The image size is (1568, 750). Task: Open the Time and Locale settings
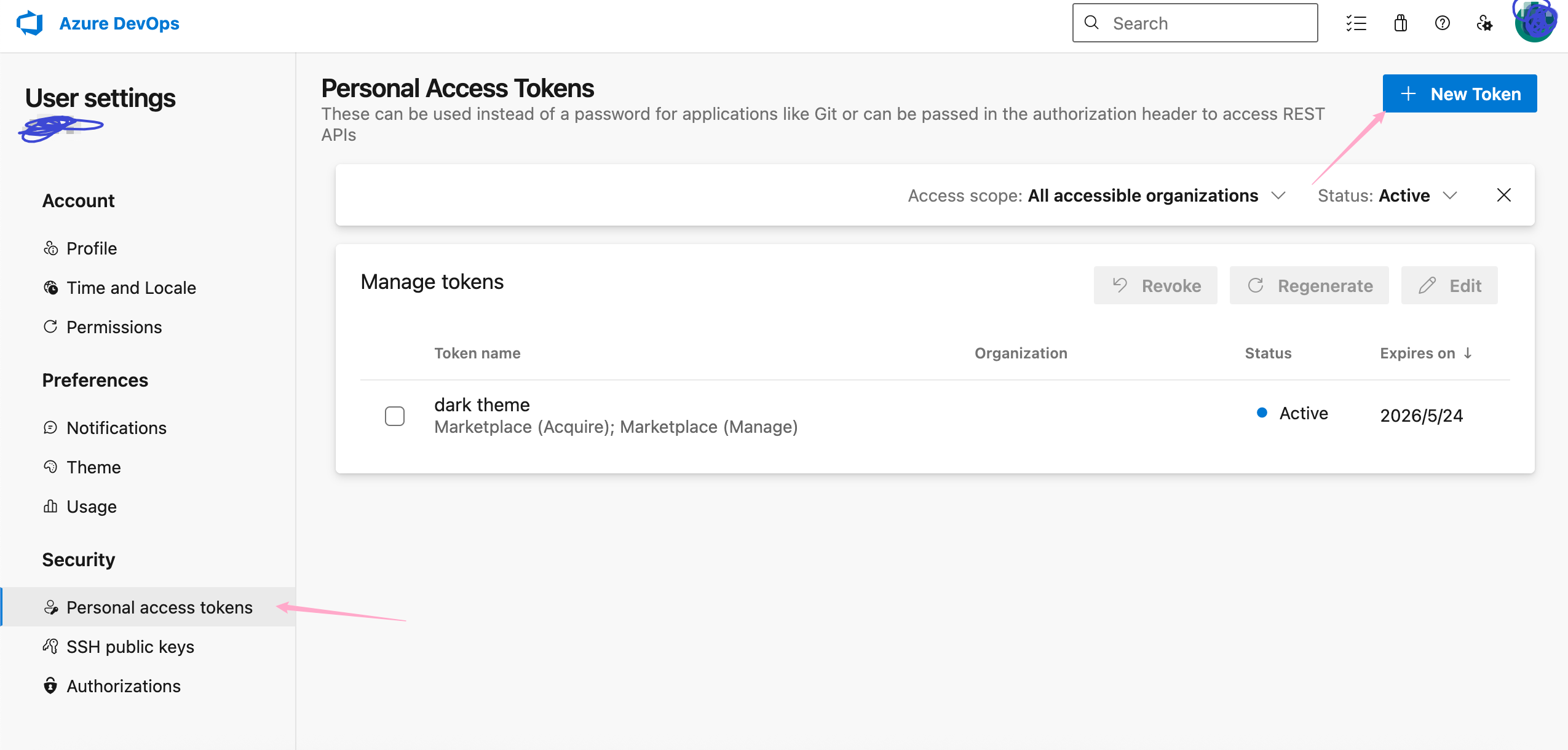click(x=131, y=288)
